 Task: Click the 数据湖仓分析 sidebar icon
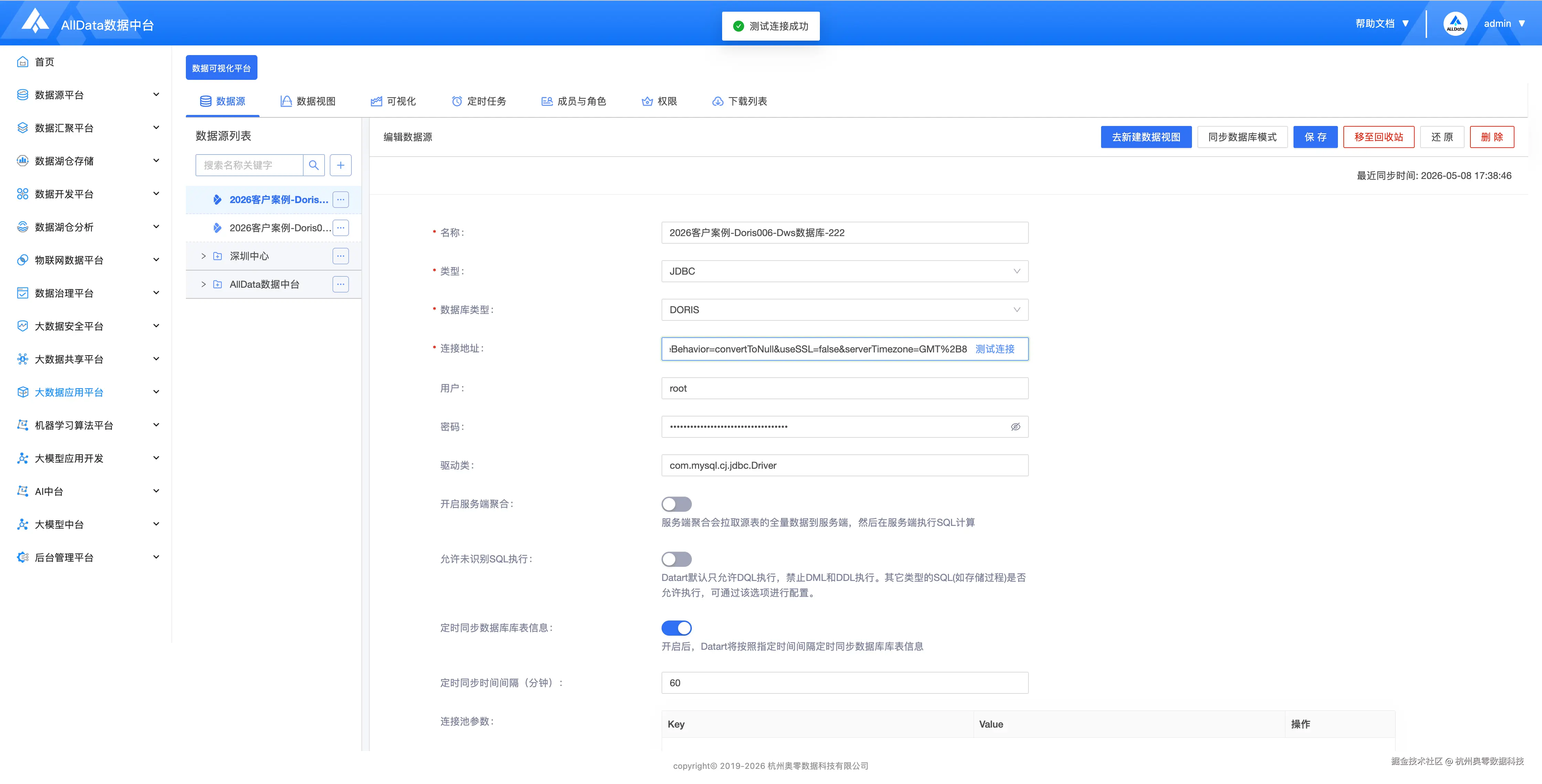(23, 227)
